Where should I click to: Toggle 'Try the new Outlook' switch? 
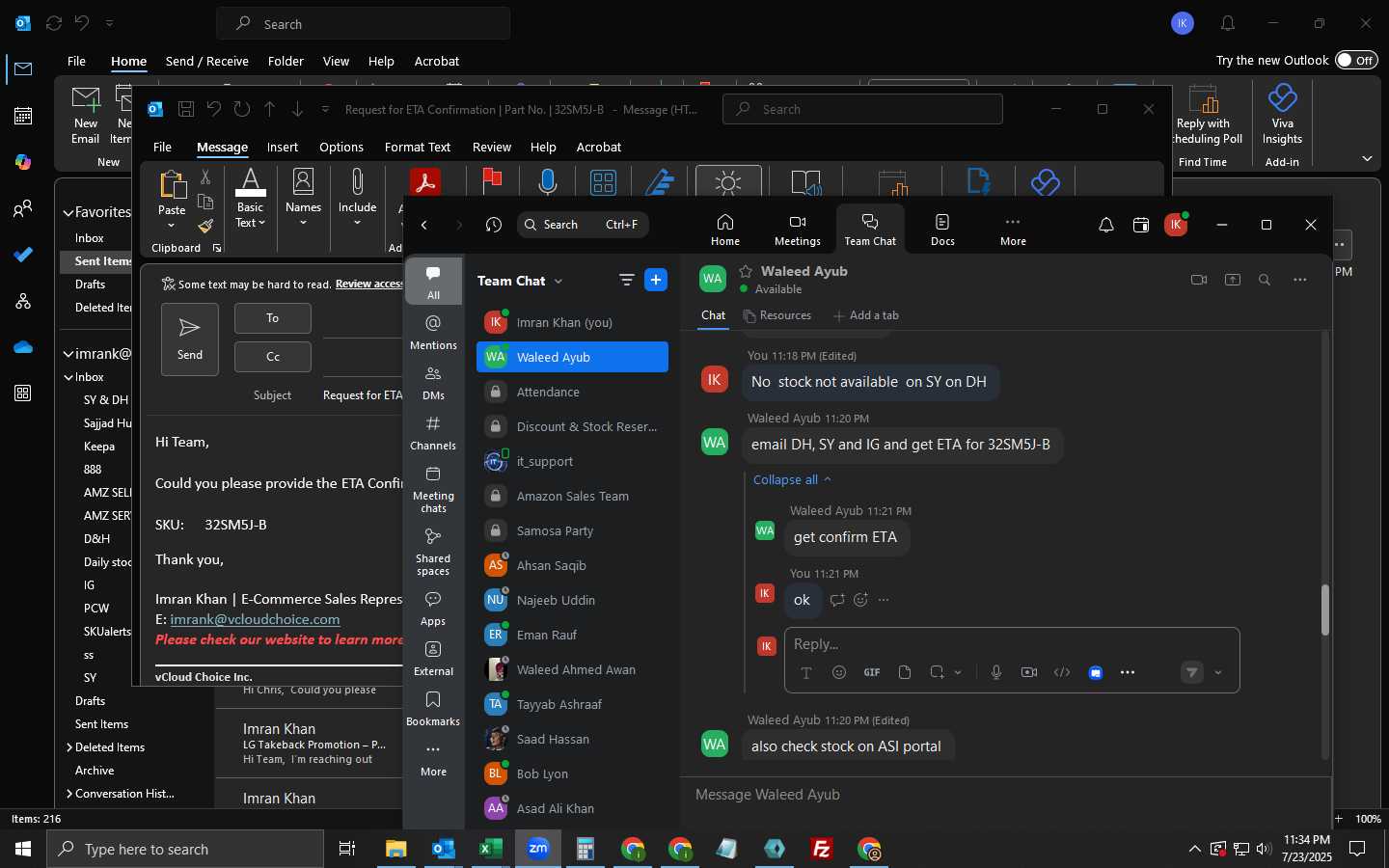click(1356, 60)
